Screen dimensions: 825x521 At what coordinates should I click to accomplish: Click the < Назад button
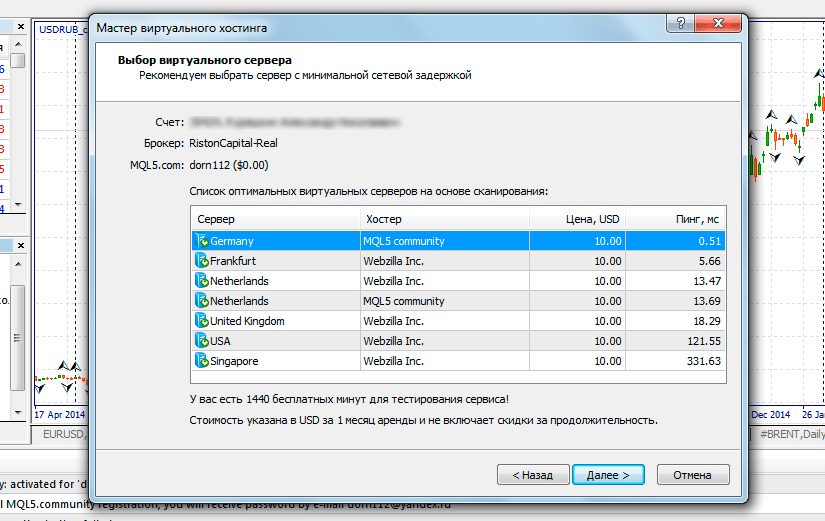pos(533,475)
